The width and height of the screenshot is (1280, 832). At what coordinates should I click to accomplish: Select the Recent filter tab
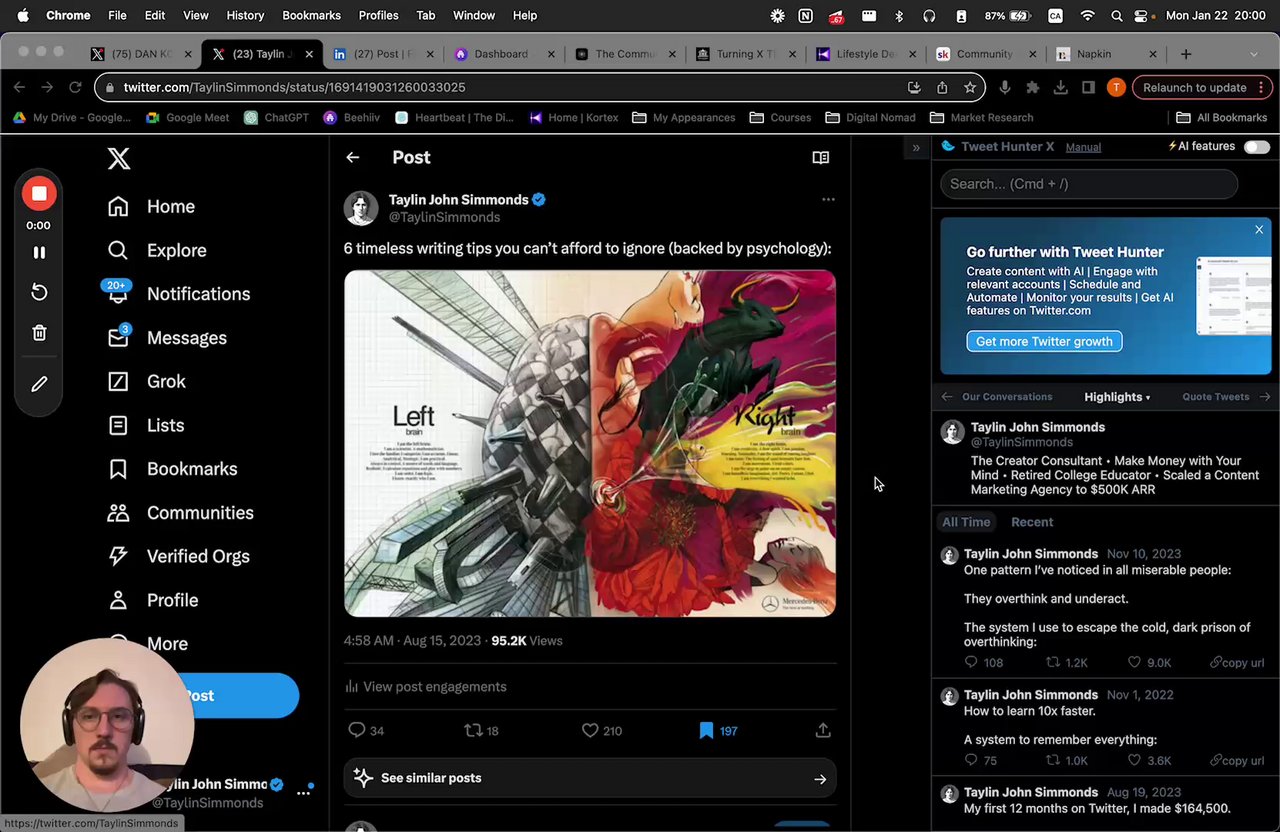(x=1032, y=522)
